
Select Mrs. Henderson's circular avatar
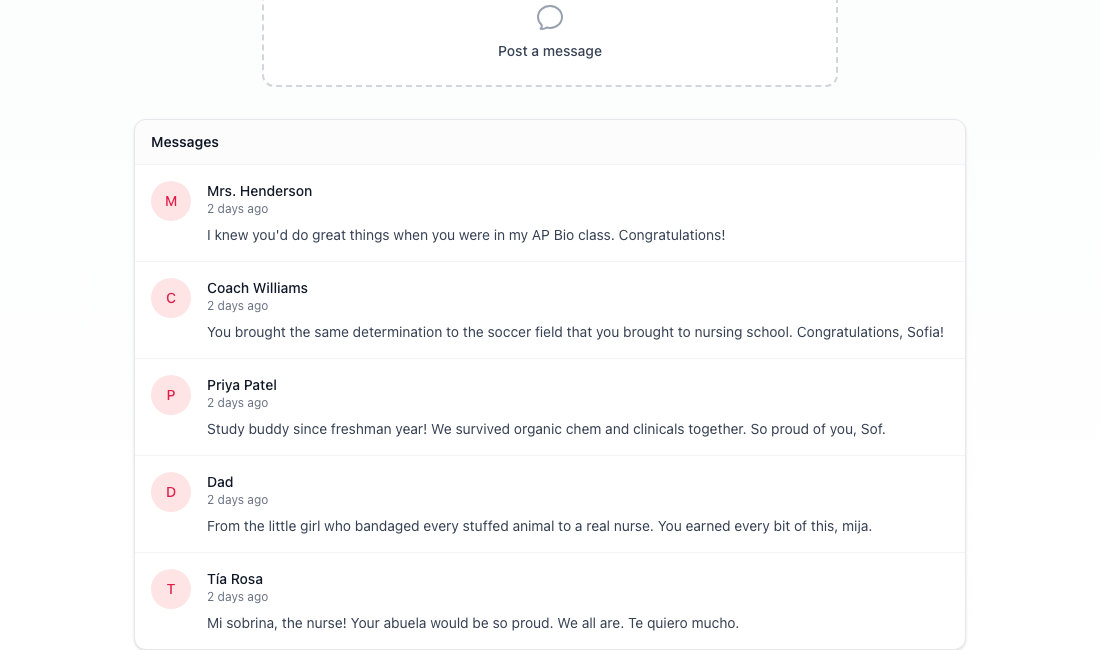[x=171, y=201]
